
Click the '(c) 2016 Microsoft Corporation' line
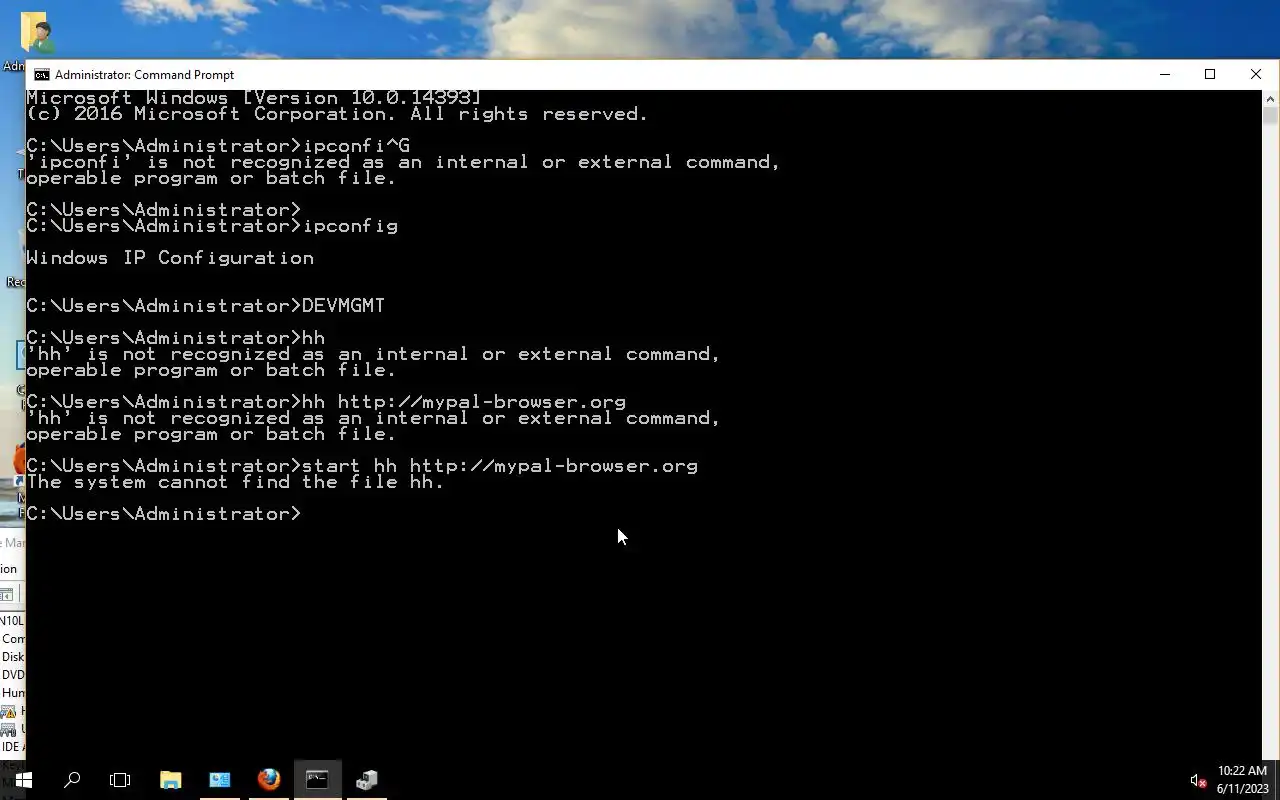point(337,114)
